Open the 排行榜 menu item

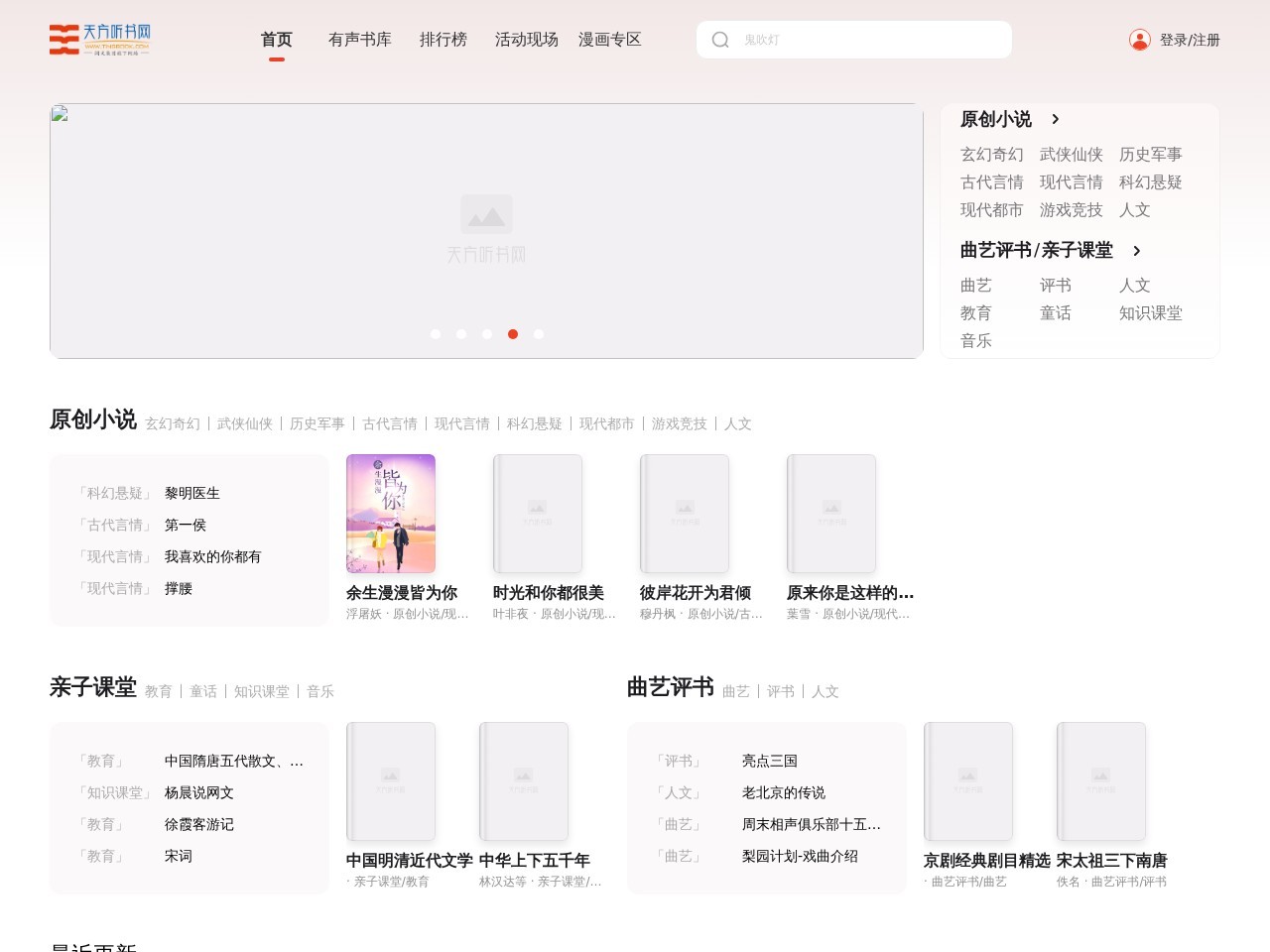click(444, 40)
